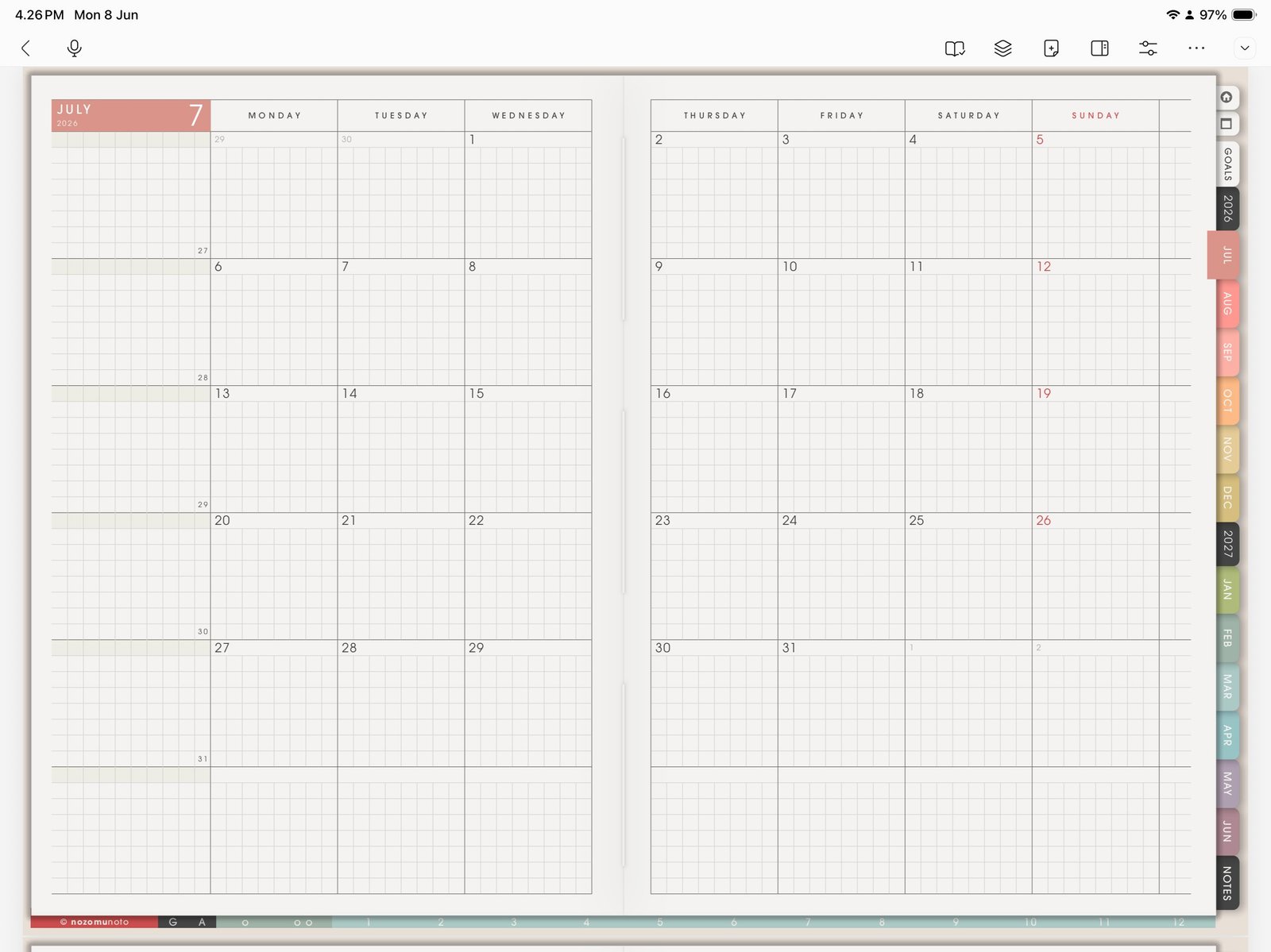Tap week number 29 label

[203, 504]
